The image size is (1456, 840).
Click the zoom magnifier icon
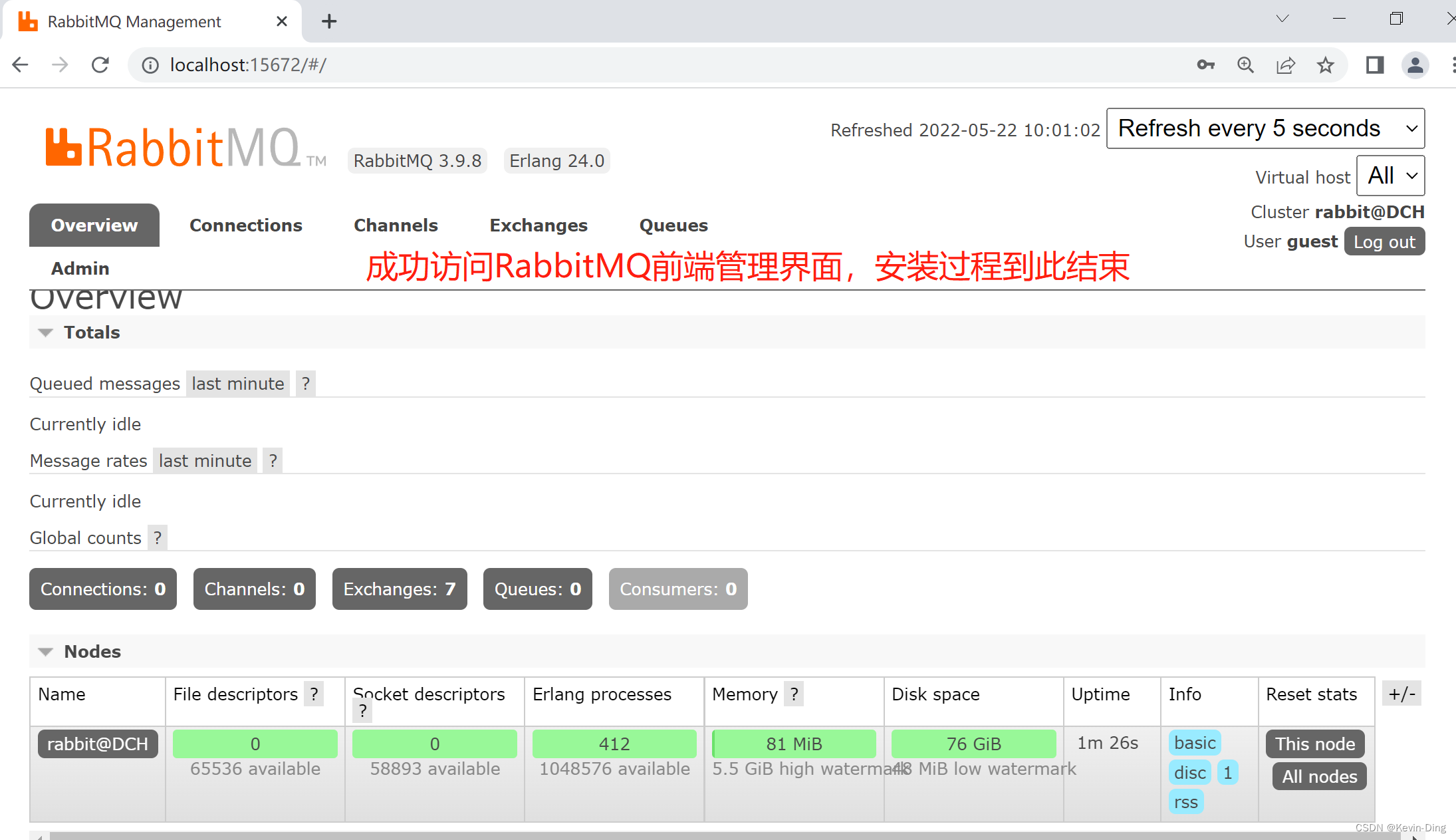pyautogui.click(x=1245, y=65)
